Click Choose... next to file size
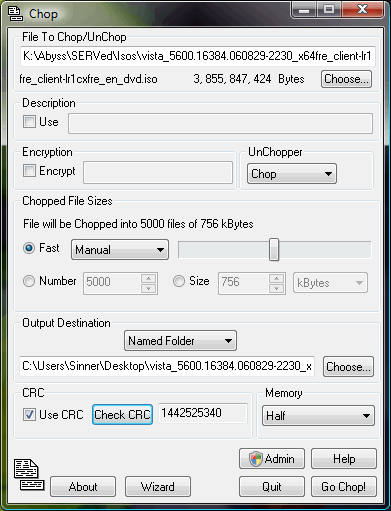391x511 pixels. 346,79
